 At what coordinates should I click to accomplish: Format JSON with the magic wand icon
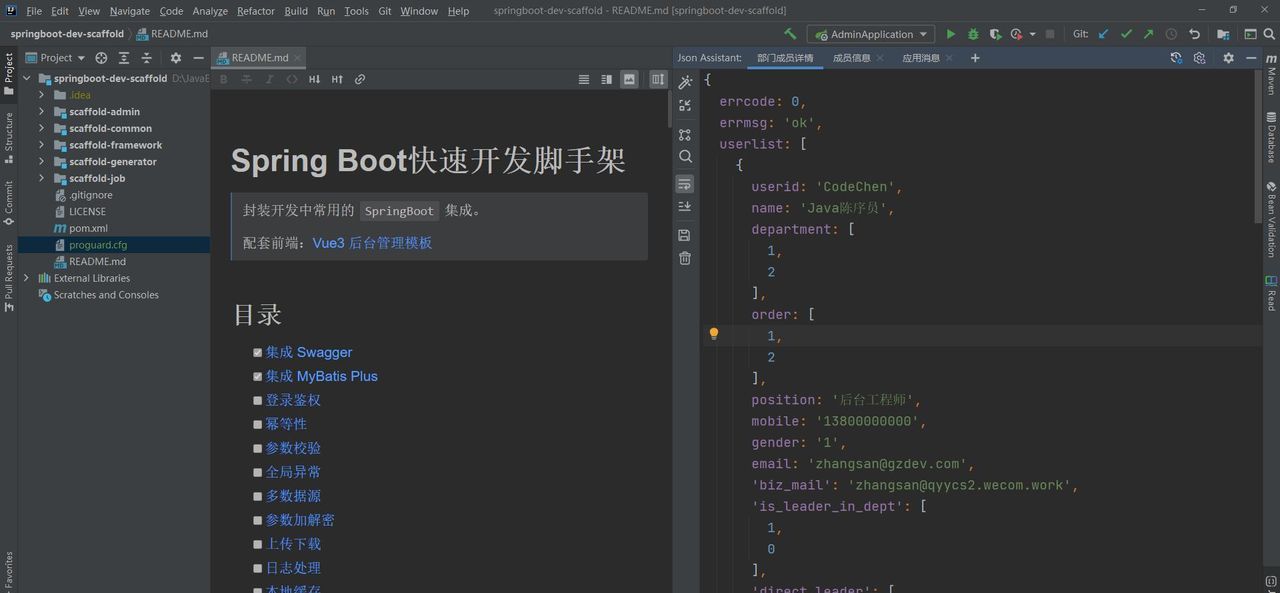click(x=685, y=81)
